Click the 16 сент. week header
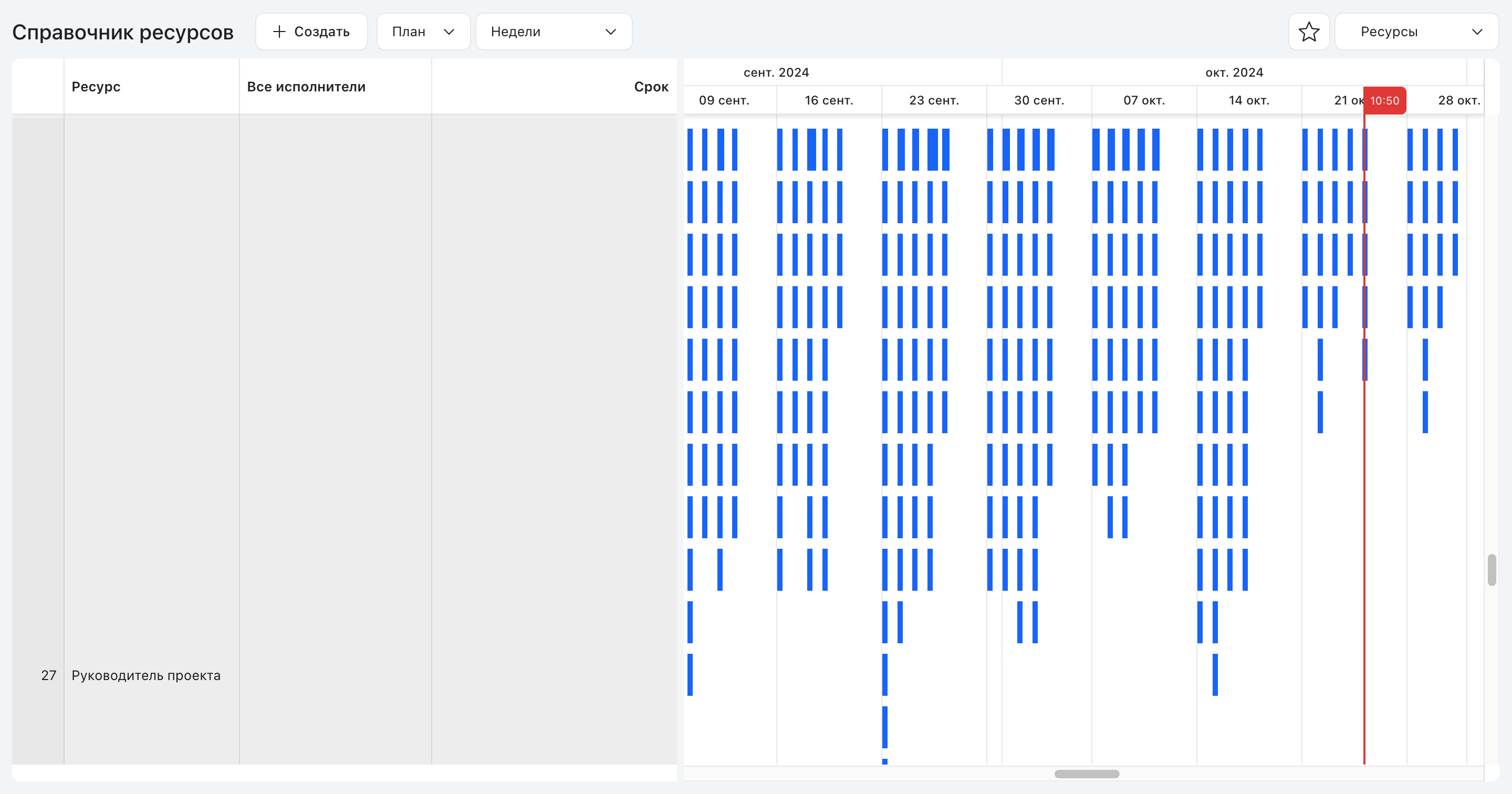The image size is (1512, 794). pos(829,100)
